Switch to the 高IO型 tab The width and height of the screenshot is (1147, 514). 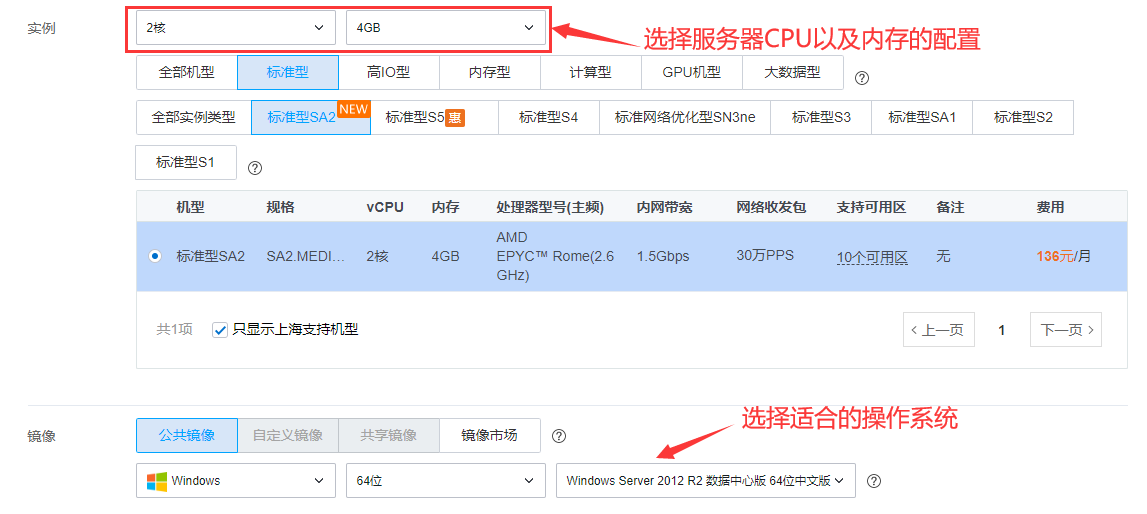388,72
